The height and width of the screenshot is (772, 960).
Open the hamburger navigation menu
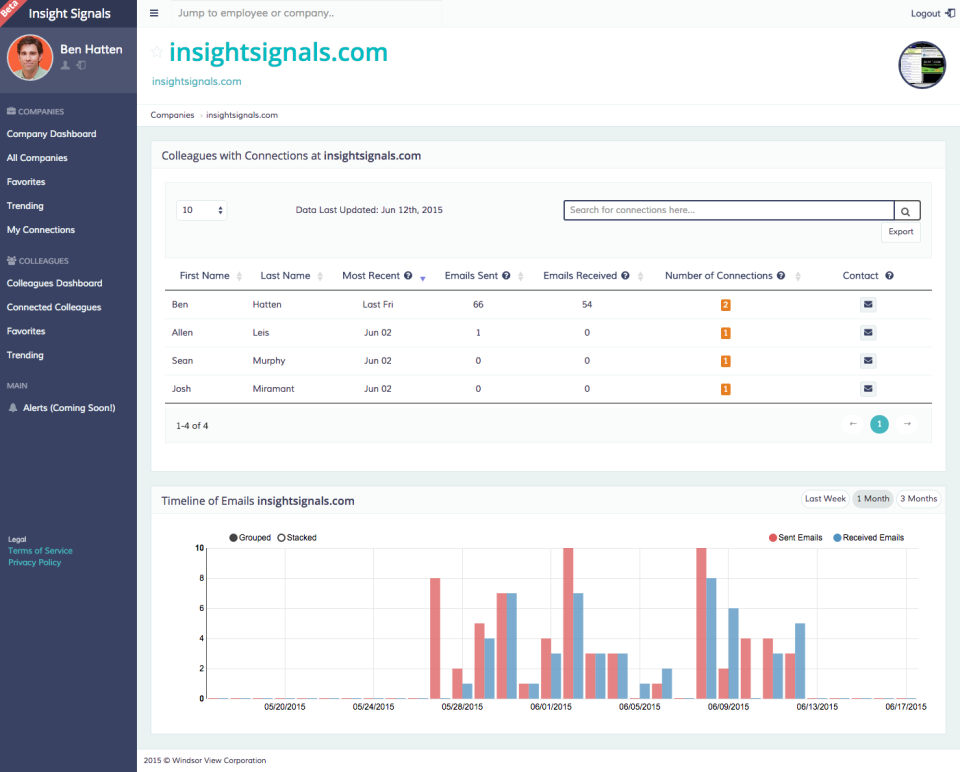tap(154, 13)
